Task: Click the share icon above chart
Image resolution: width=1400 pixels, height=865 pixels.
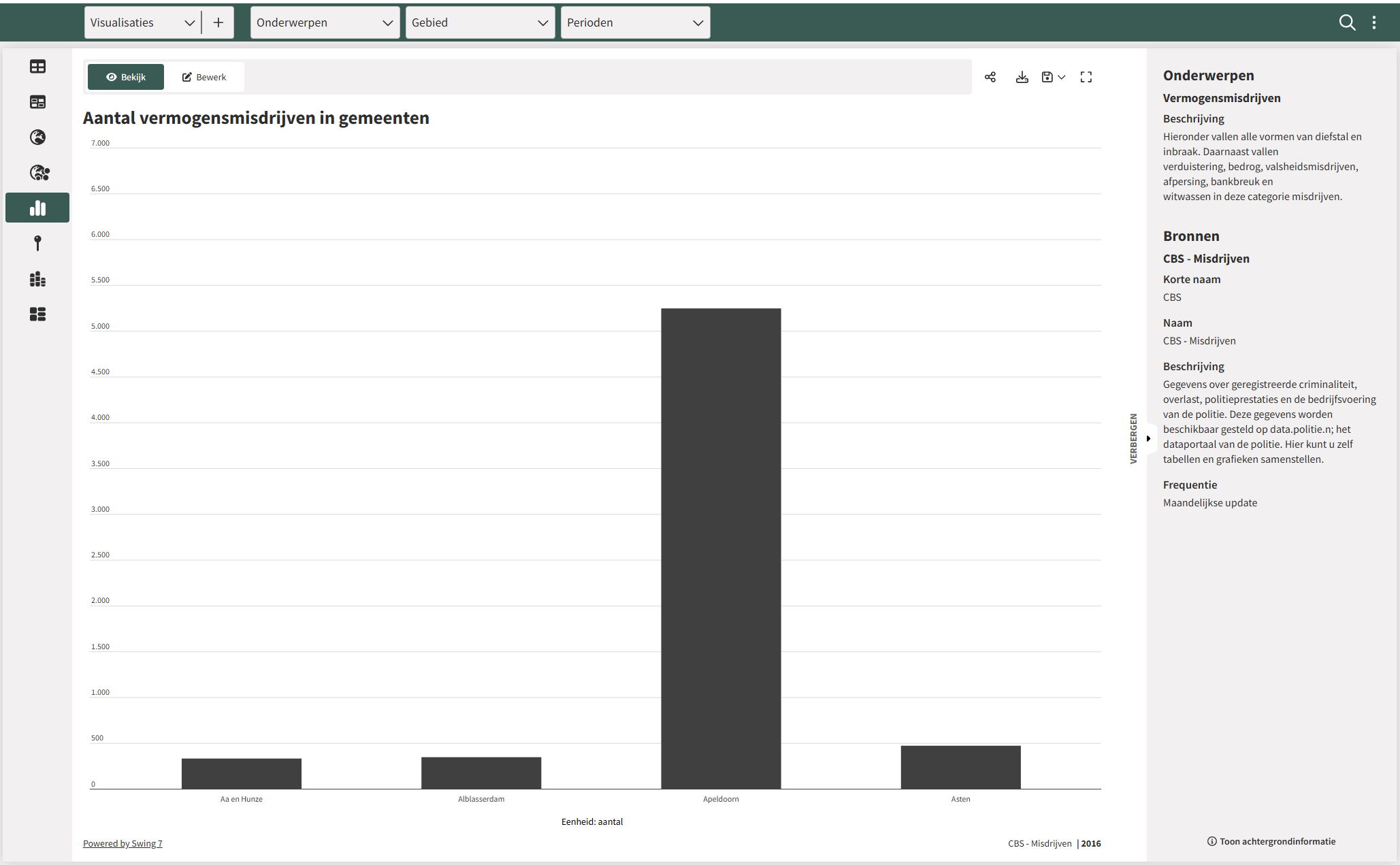Action: pos(990,77)
